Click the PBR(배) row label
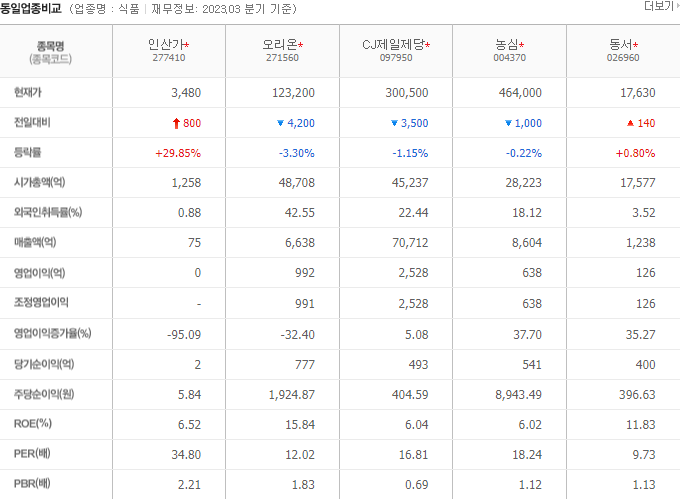The height and width of the screenshot is (500, 680). 32,484
